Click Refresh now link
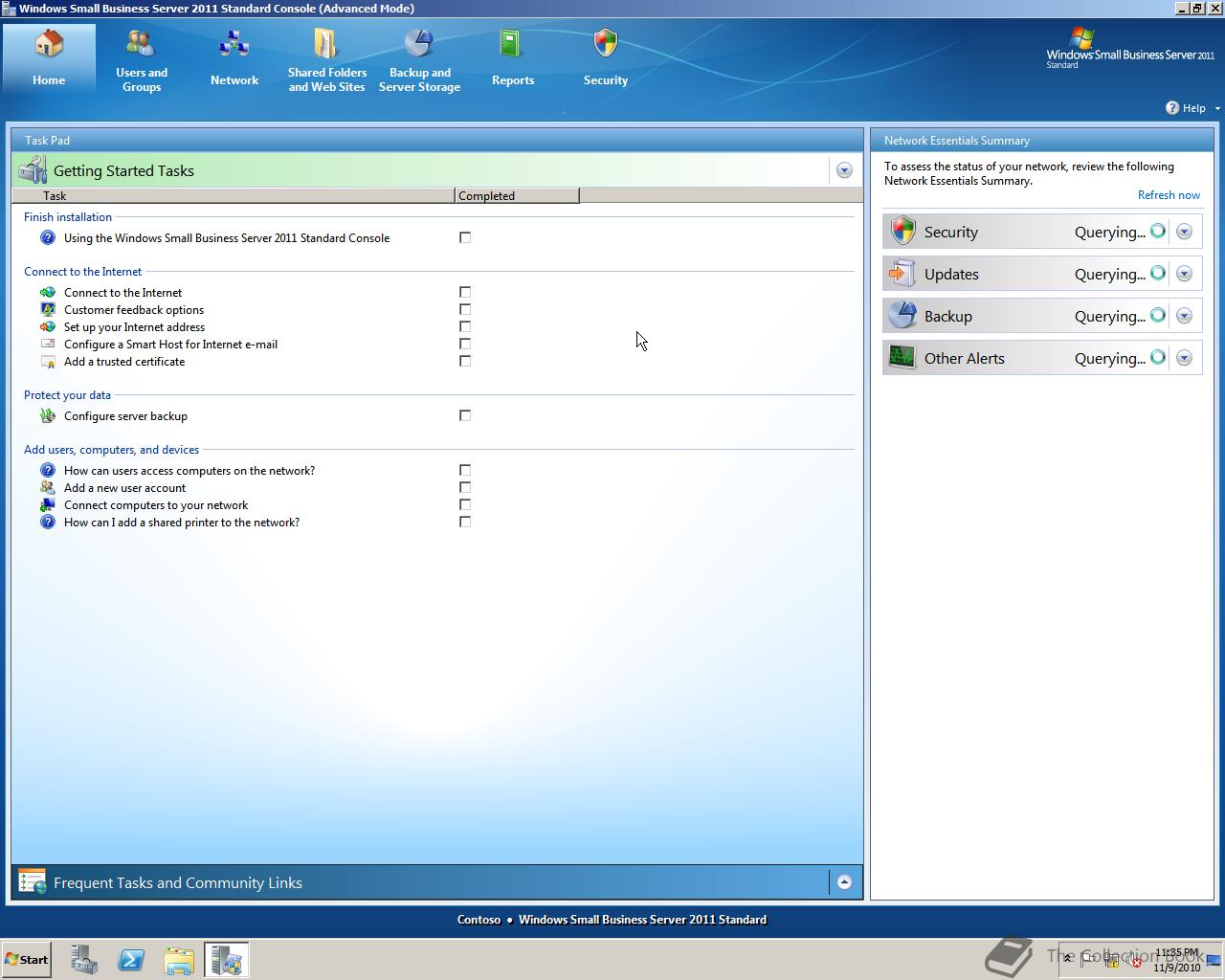 [x=1169, y=195]
